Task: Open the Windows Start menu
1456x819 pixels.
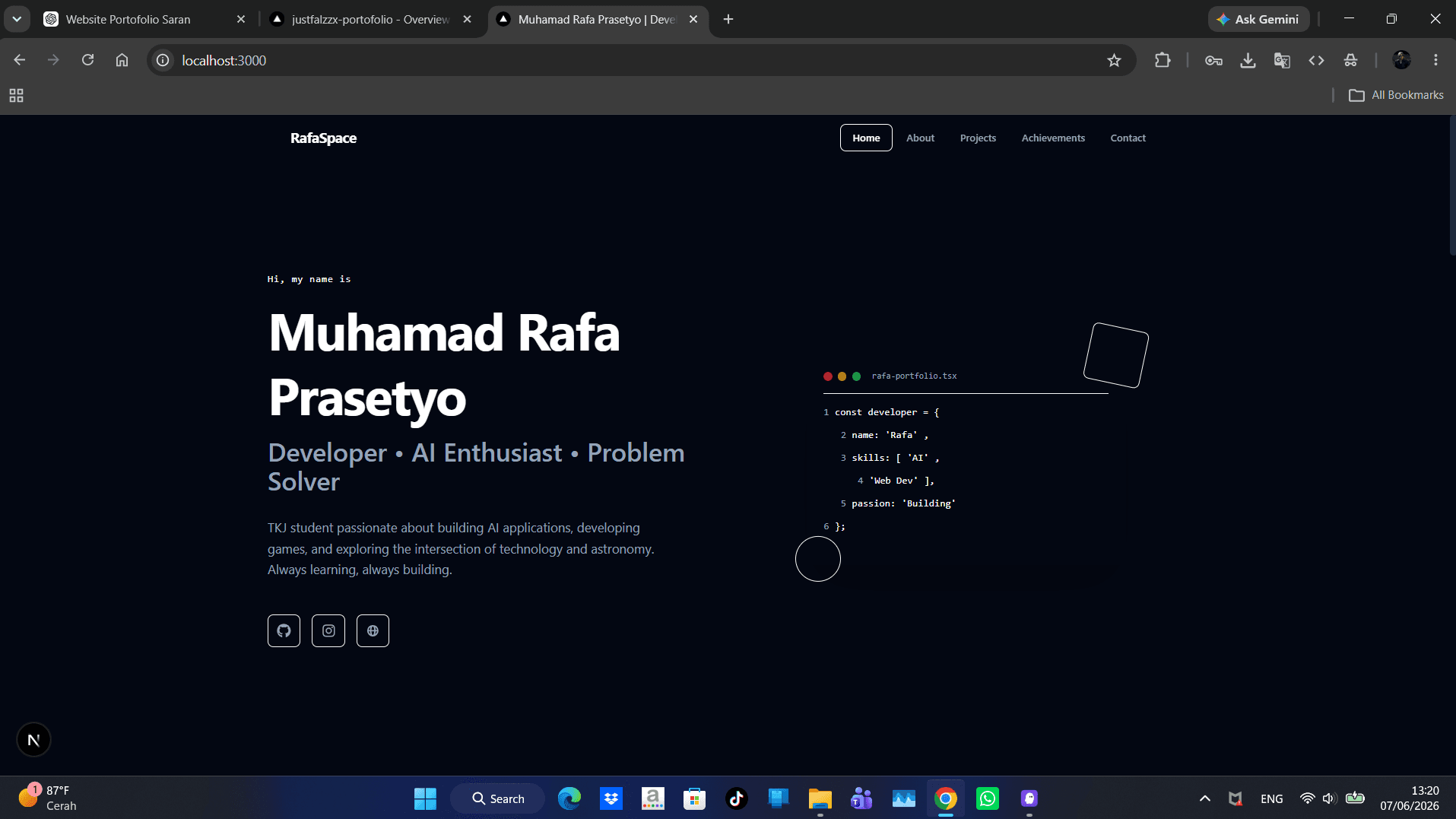Action: (x=425, y=798)
